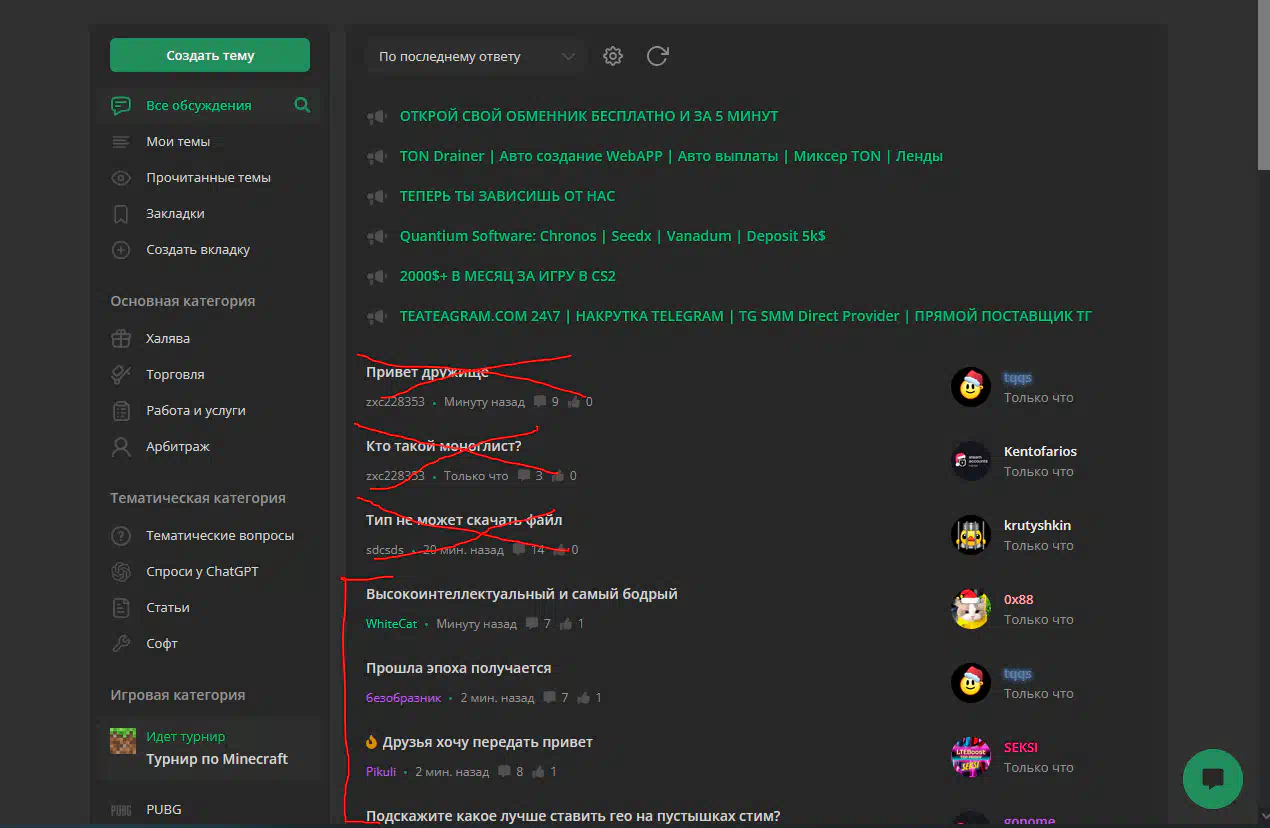Open thread Прошла эпоха получается
The width and height of the screenshot is (1270, 828).
click(x=459, y=668)
